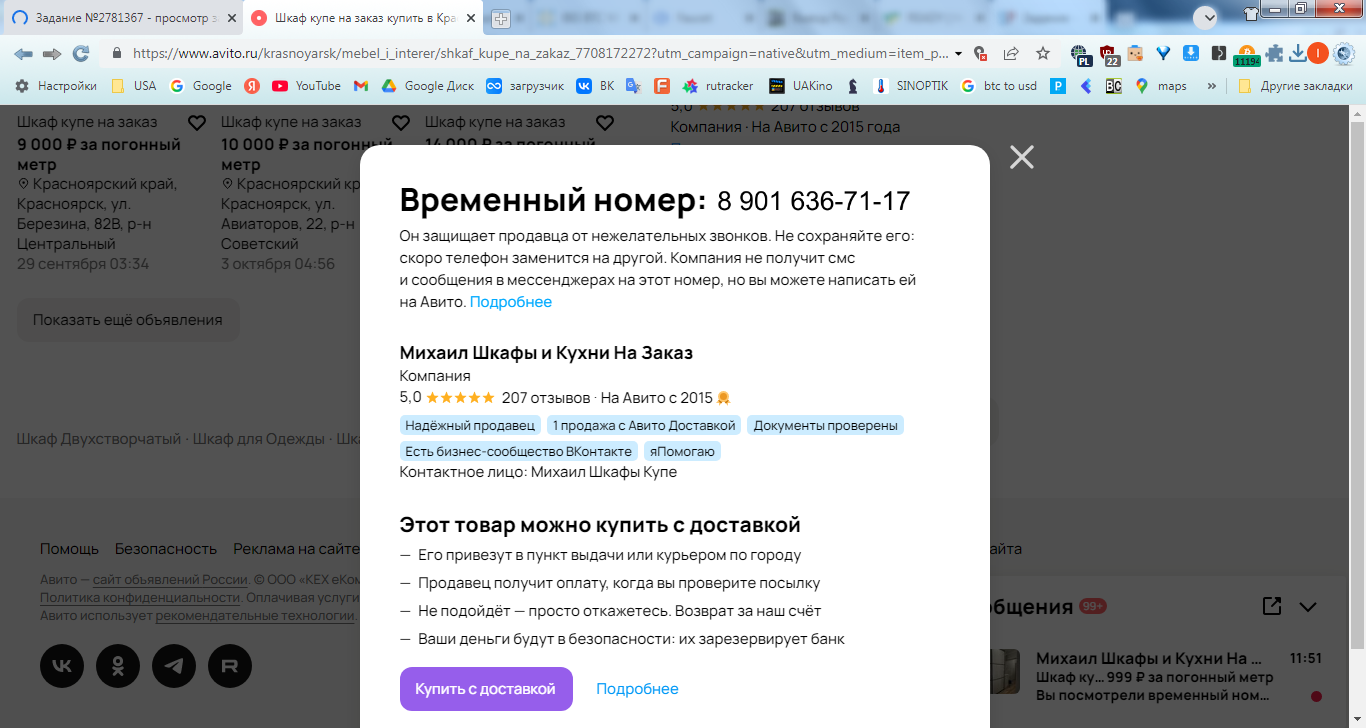Viewport: 1366px width, 728px height.
Task: Open the uBlock shield extension with 22 badge
Action: (x=1108, y=54)
